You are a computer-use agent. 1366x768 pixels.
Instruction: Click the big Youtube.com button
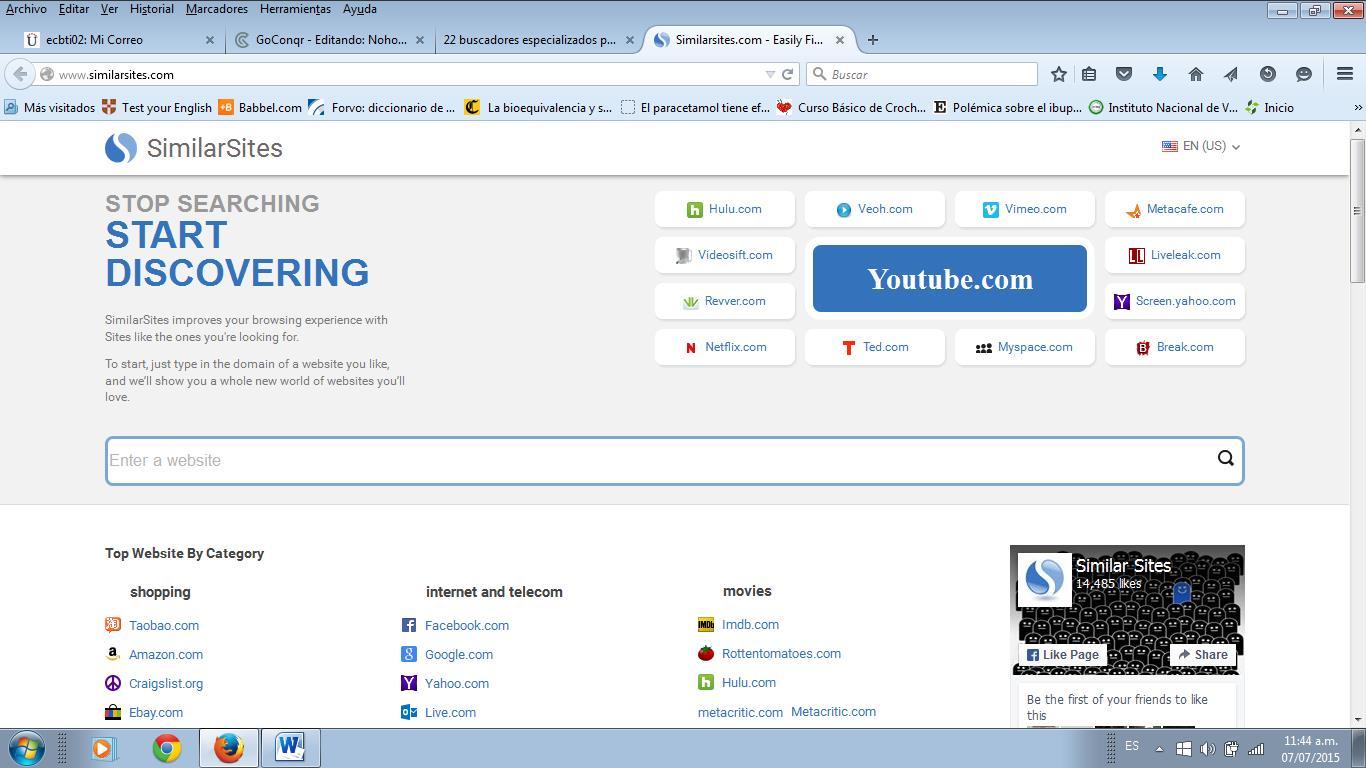pos(949,279)
